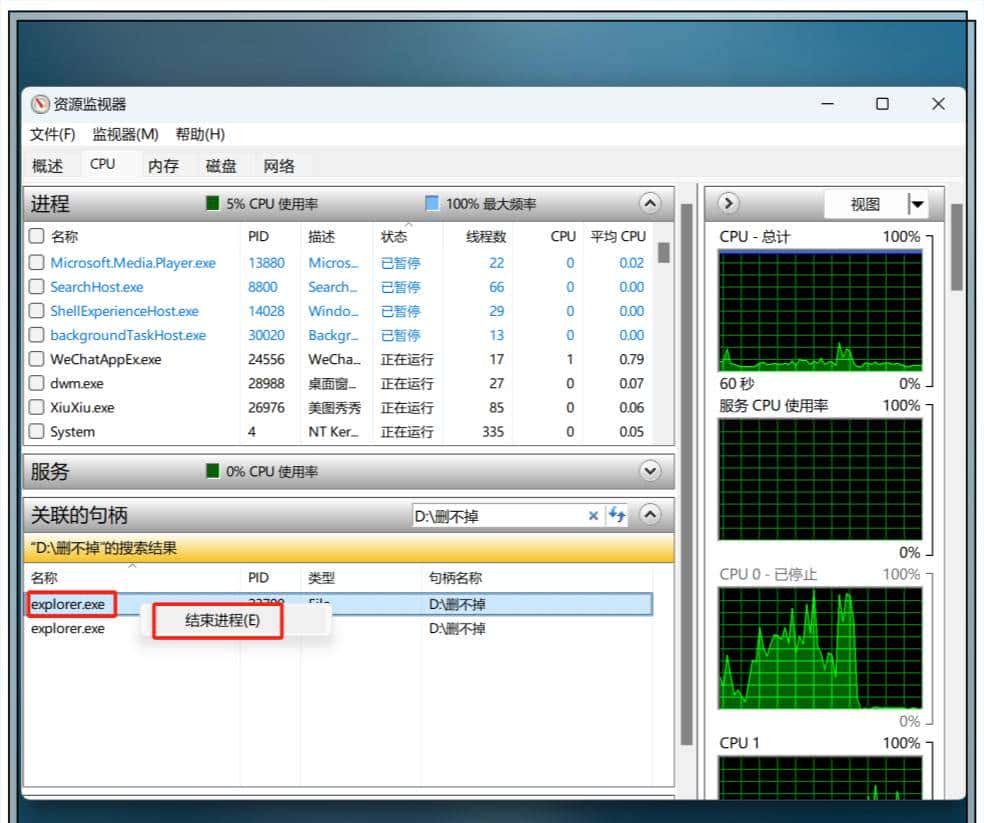Enable the checkbox next to dwm.exe
This screenshot has width=984, height=823.
pyautogui.click(x=37, y=383)
